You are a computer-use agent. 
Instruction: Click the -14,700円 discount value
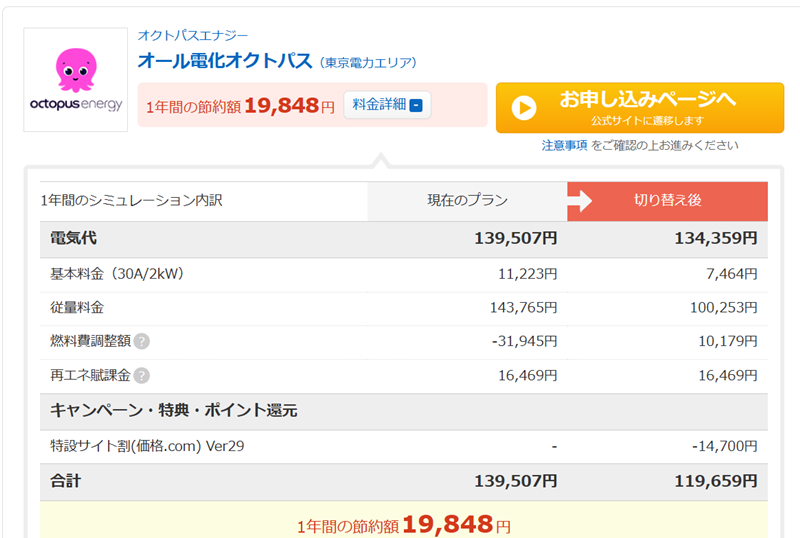[x=724, y=446]
